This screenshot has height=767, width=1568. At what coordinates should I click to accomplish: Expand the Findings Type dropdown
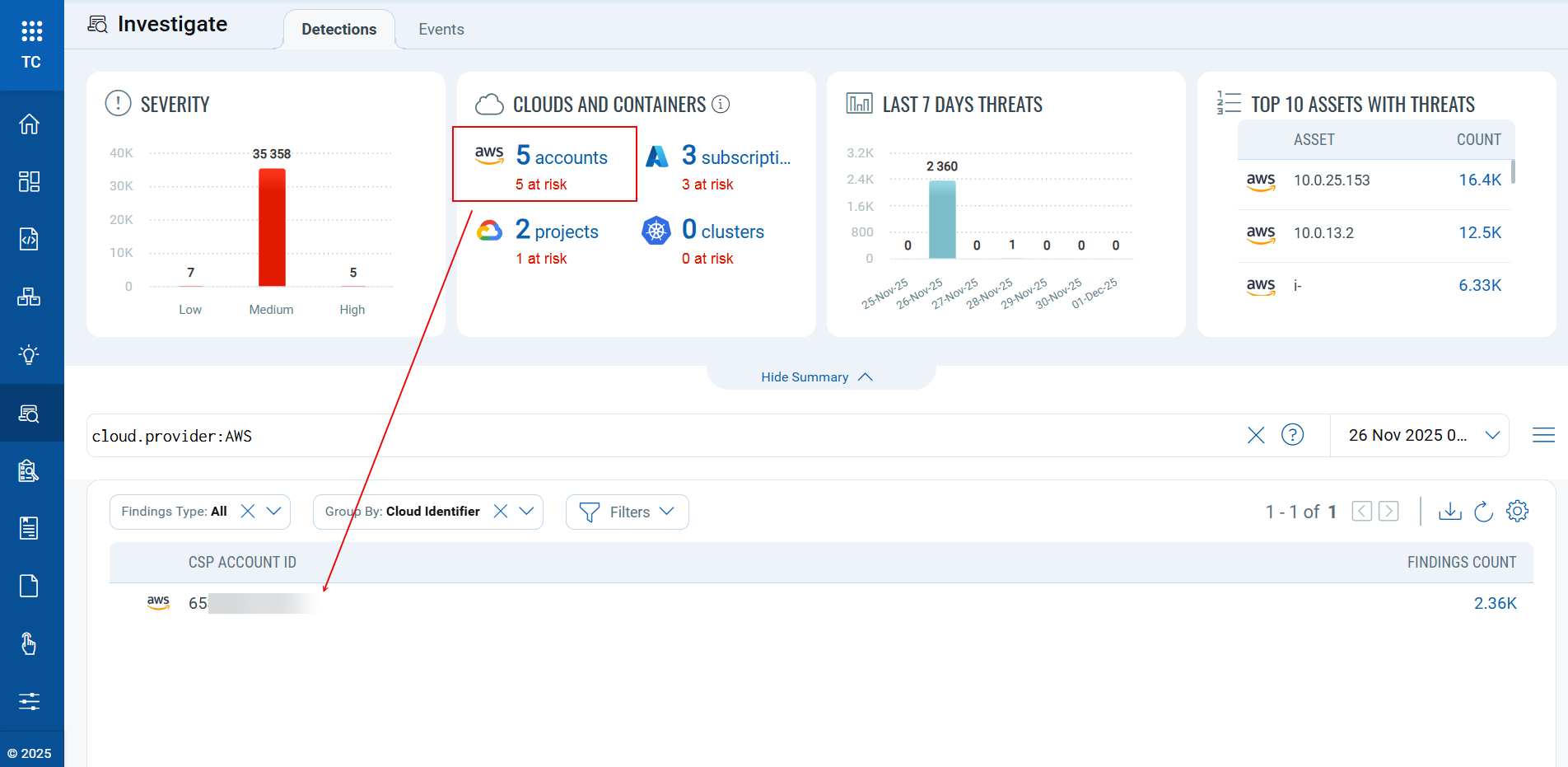tap(274, 511)
